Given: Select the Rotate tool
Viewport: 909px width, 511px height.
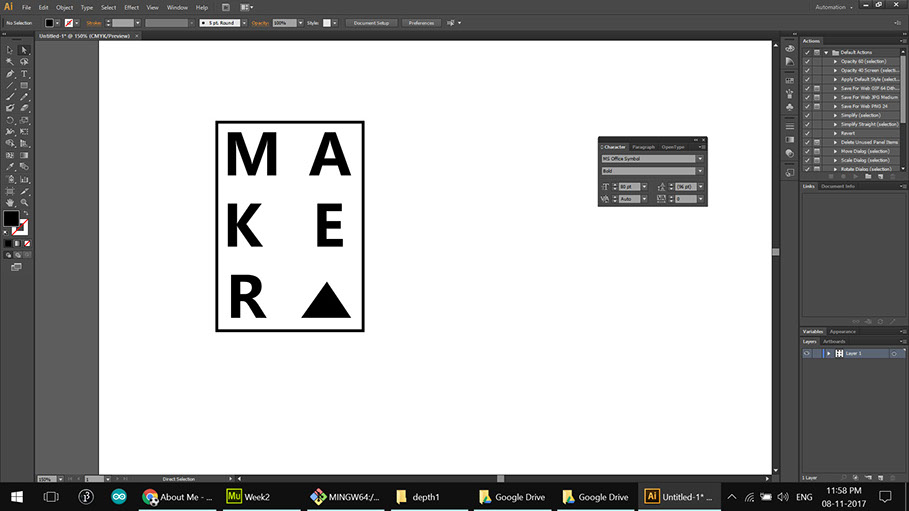Looking at the screenshot, I should [10, 121].
